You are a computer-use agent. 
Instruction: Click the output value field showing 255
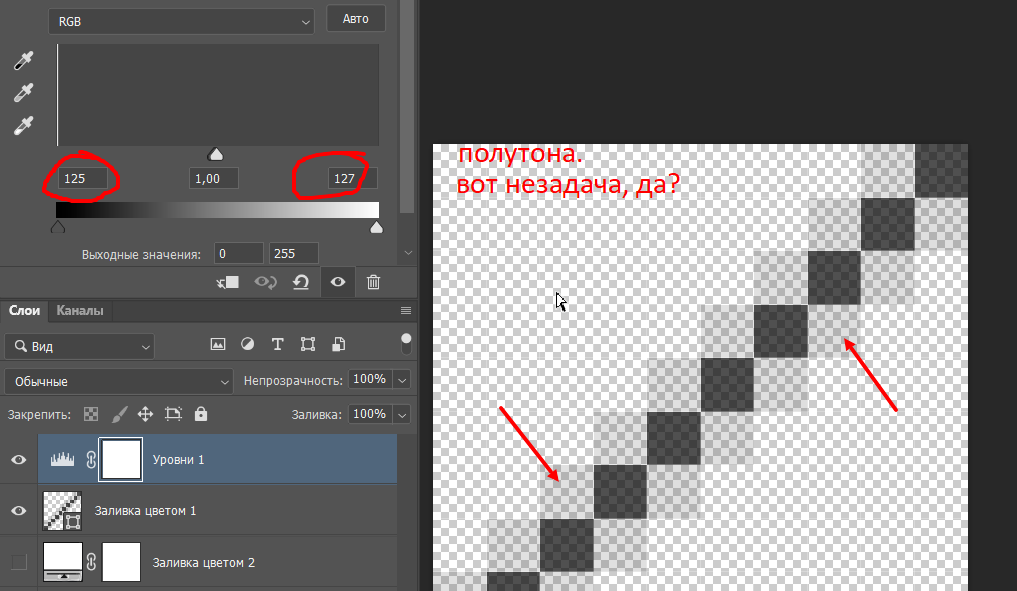[x=294, y=254]
